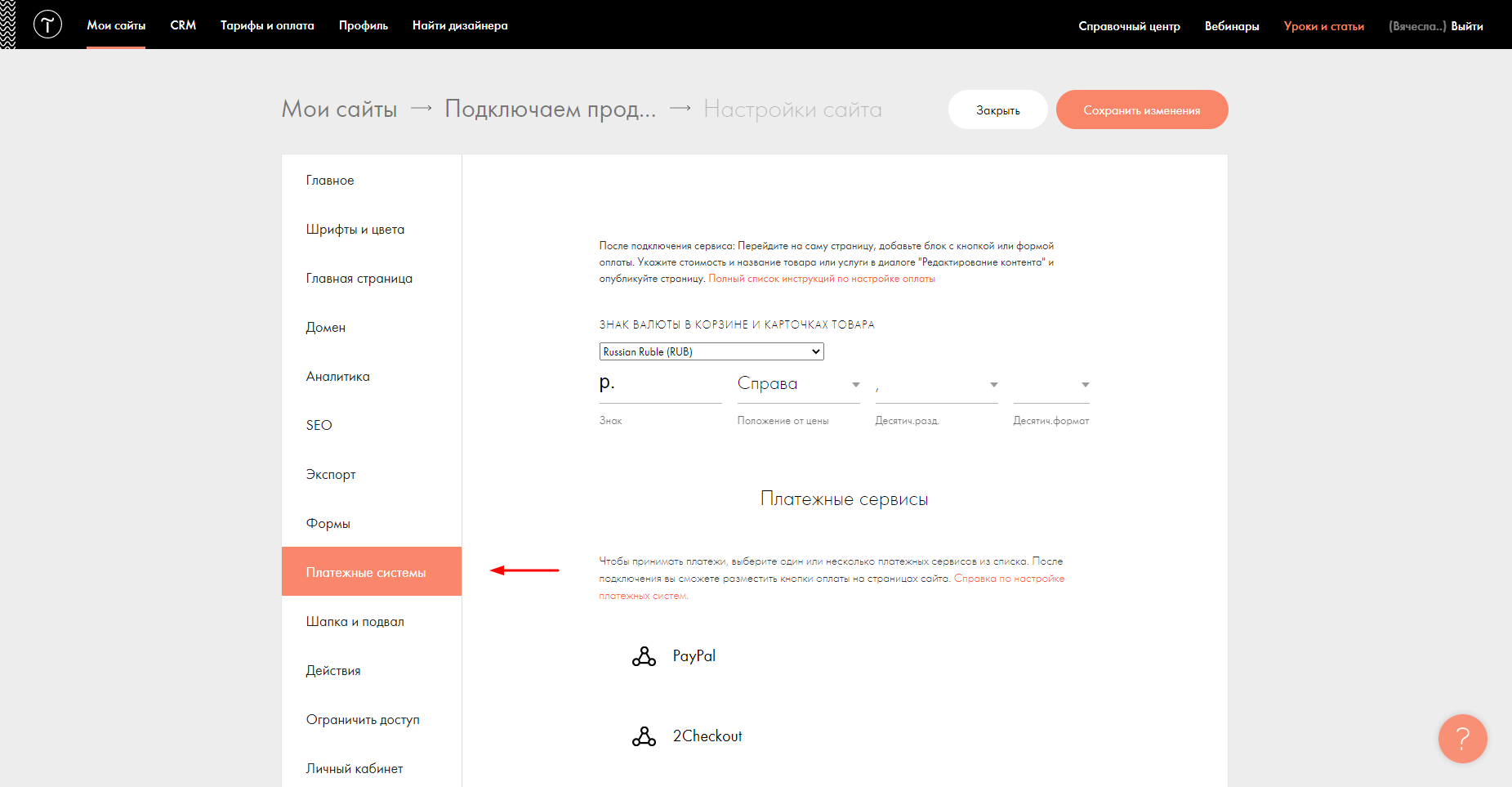
Task: Click the PayPal service name
Action: [x=694, y=655]
